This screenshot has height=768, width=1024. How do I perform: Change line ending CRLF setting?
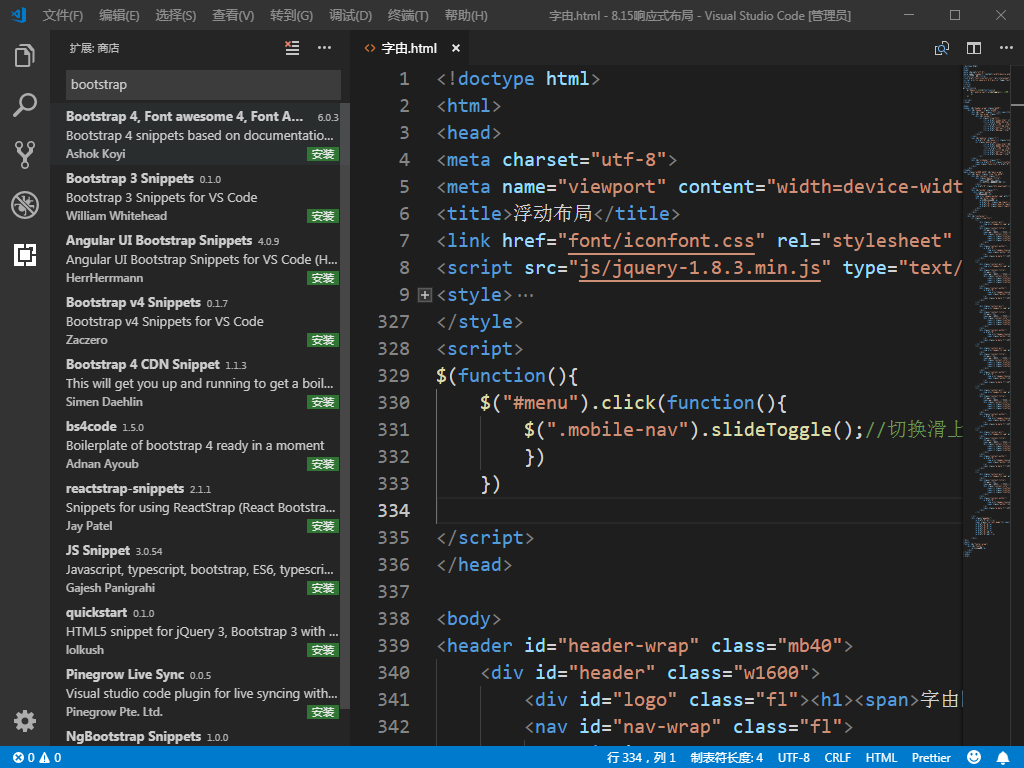(837, 758)
